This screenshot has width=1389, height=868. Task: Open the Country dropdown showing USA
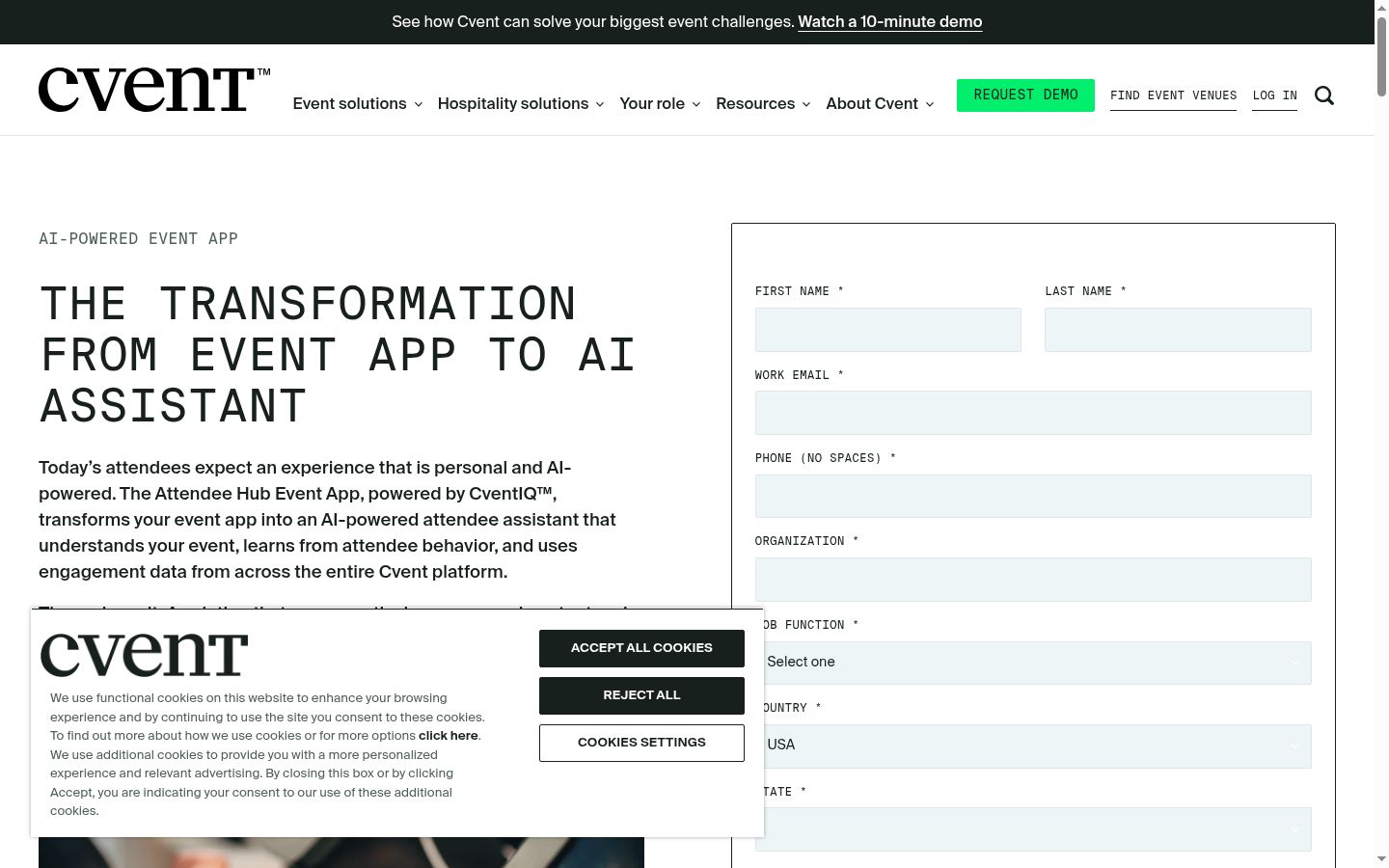click(x=1038, y=746)
